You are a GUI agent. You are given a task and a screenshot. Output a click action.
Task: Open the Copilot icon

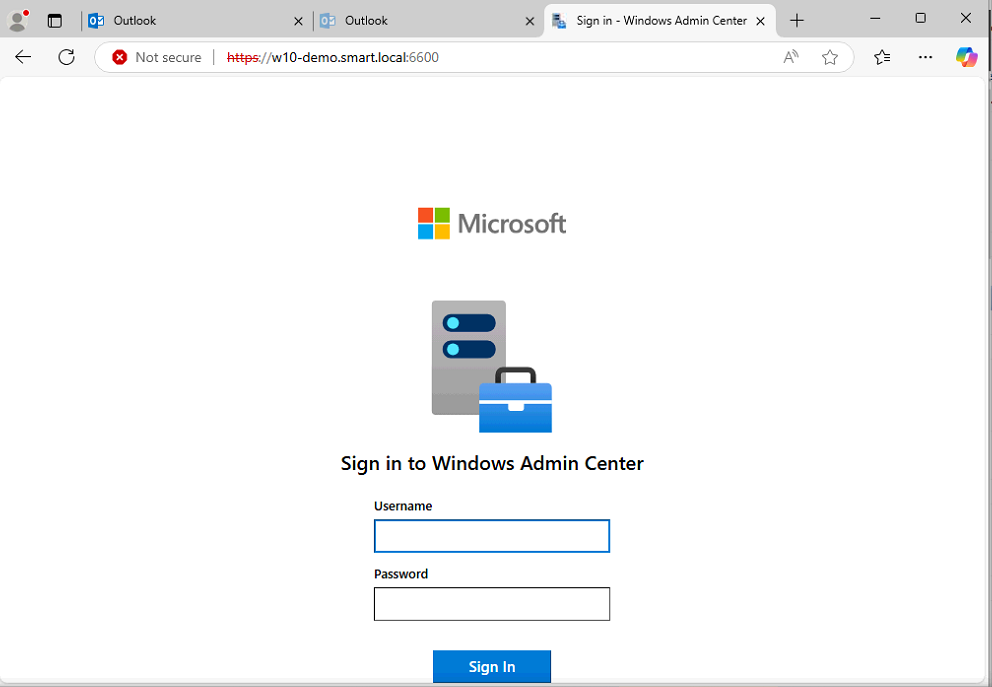(967, 57)
